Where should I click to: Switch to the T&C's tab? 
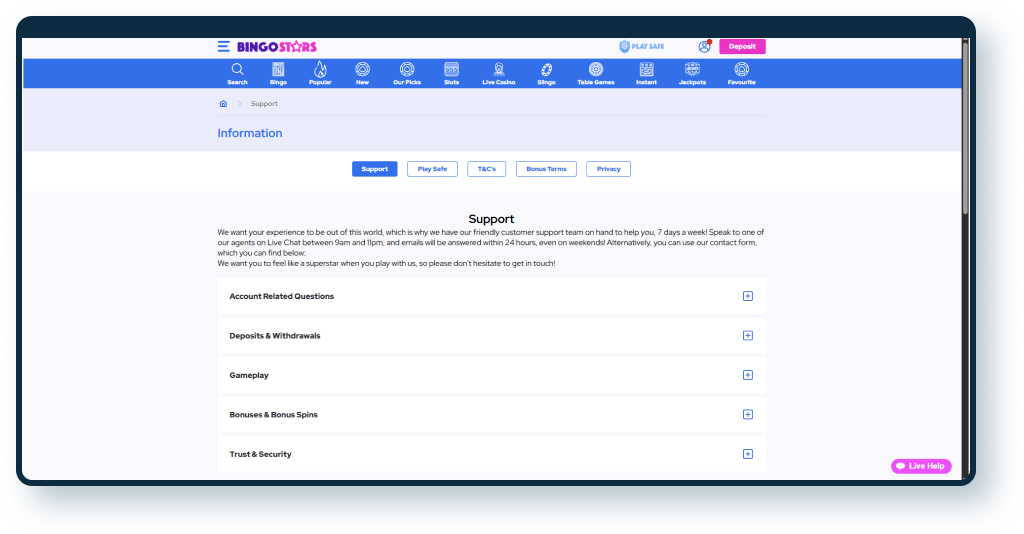(486, 169)
